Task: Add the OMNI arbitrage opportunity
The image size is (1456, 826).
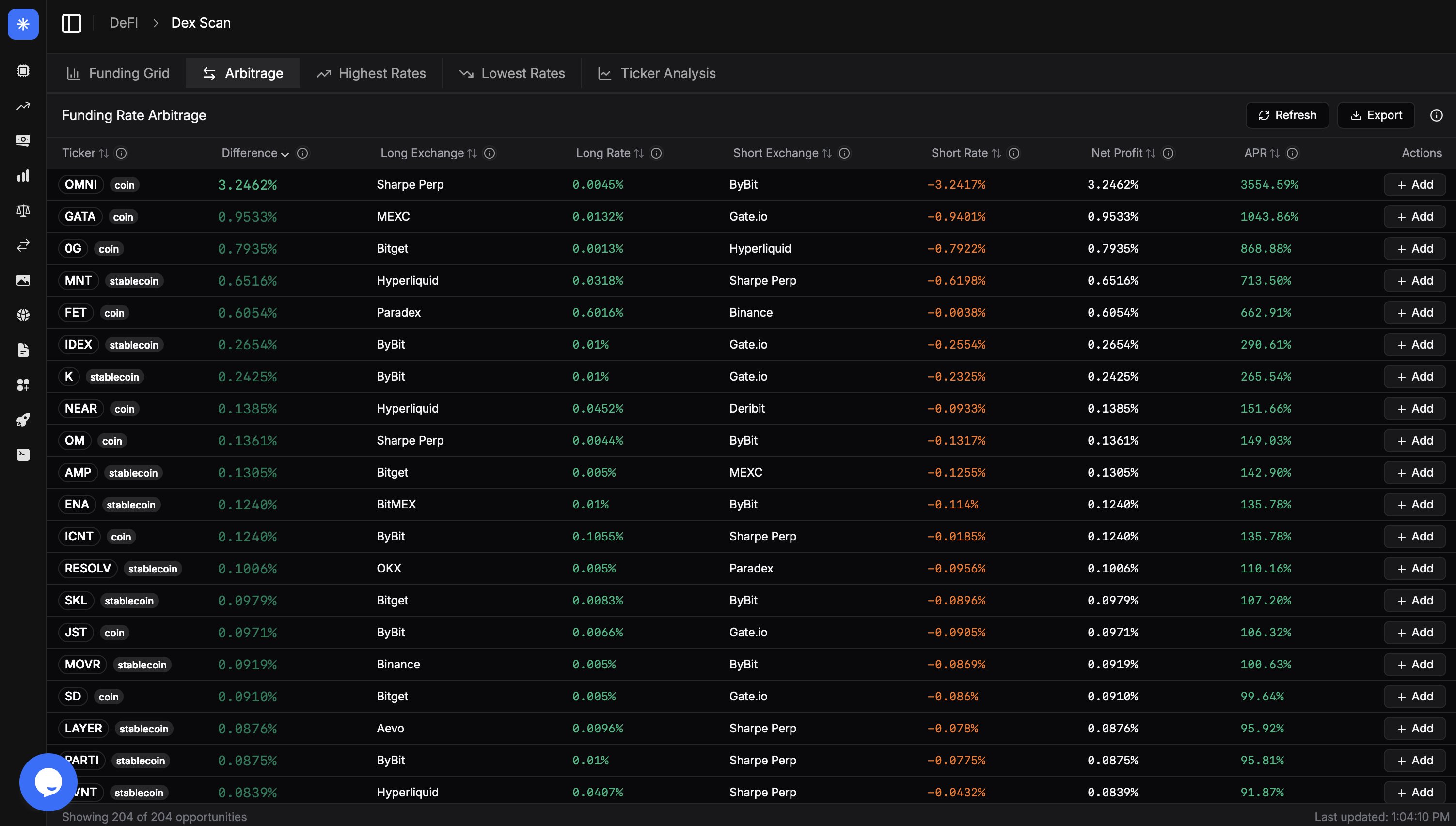Action: click(x=1413, y=184)
